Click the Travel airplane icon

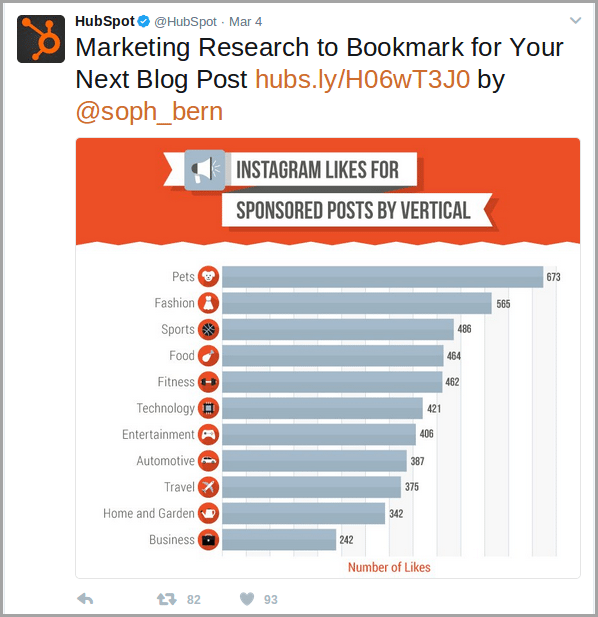(x=208, y=487)
